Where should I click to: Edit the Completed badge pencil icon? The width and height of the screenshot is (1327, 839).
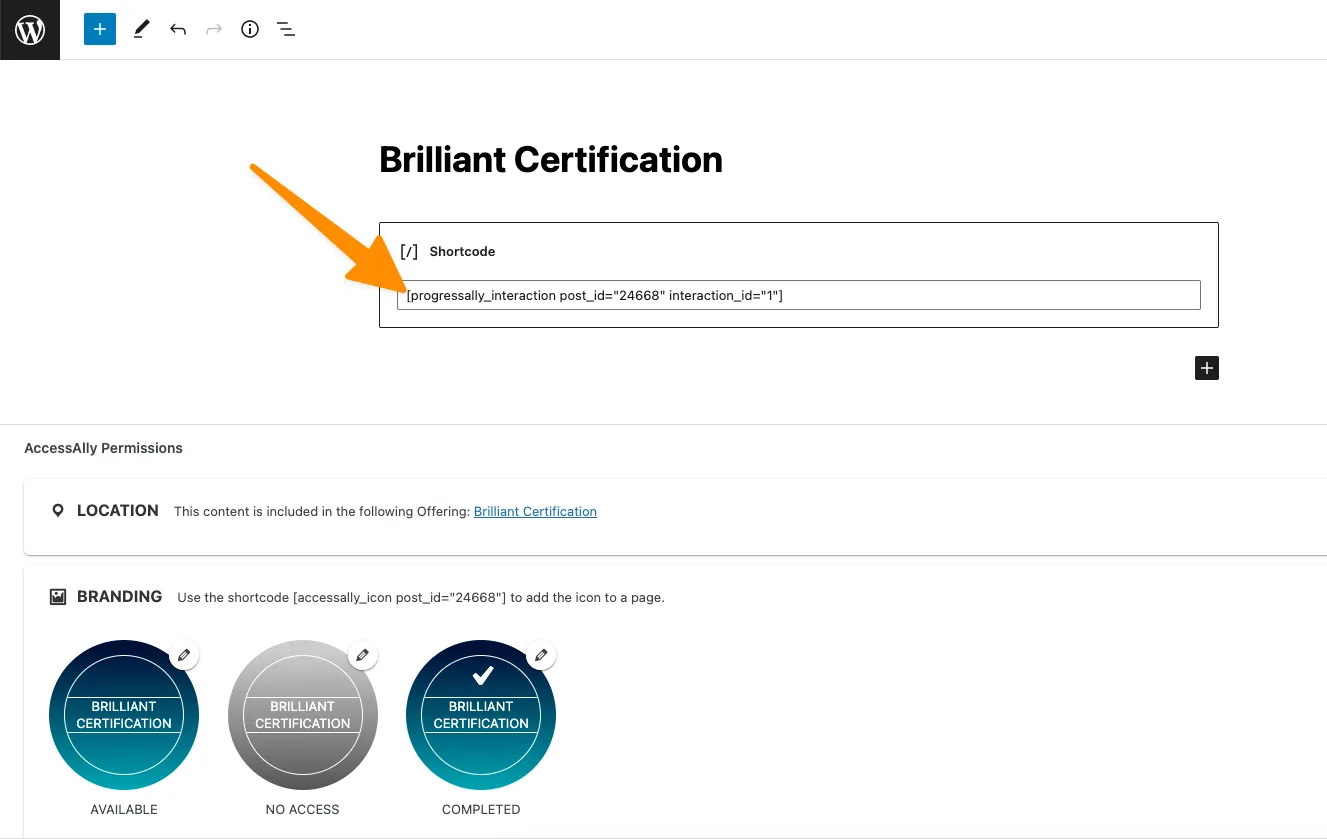coord(541,655)
